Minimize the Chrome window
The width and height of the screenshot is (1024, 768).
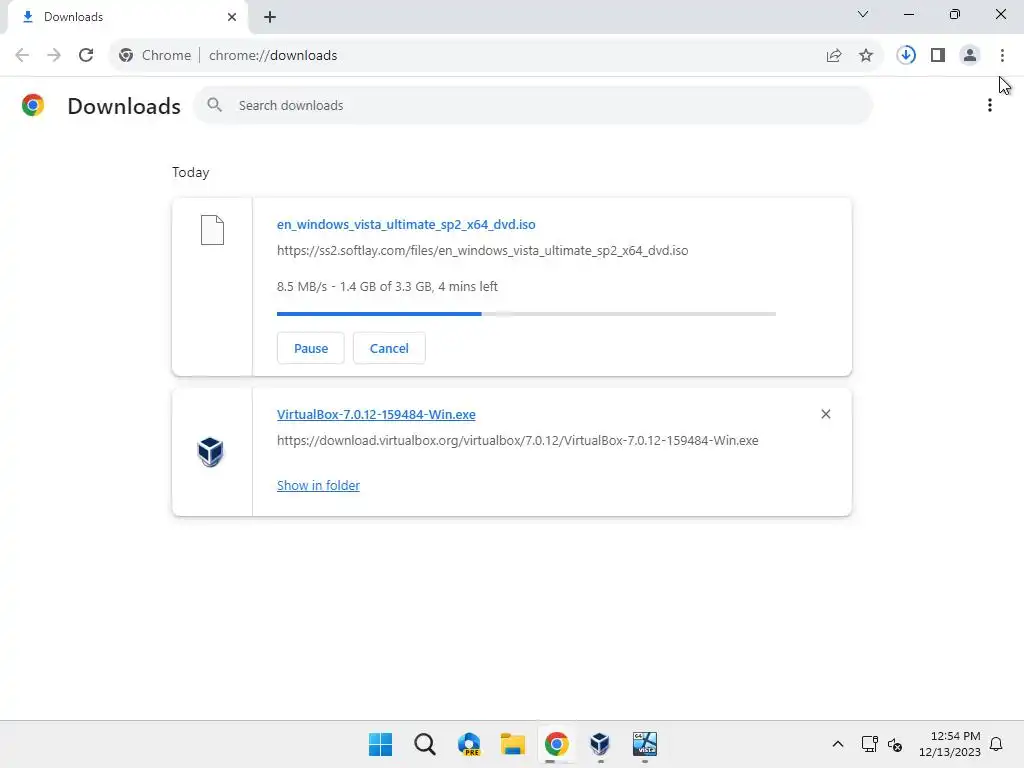(x=908, y=14)
